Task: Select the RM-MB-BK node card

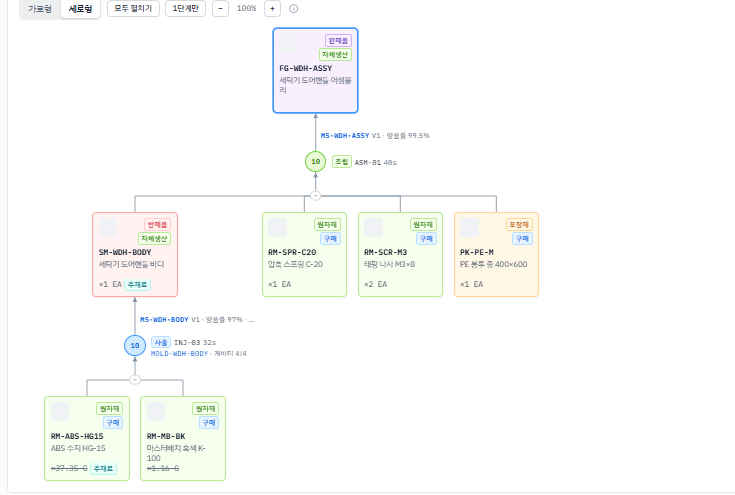Action: [x=183, y=438]
